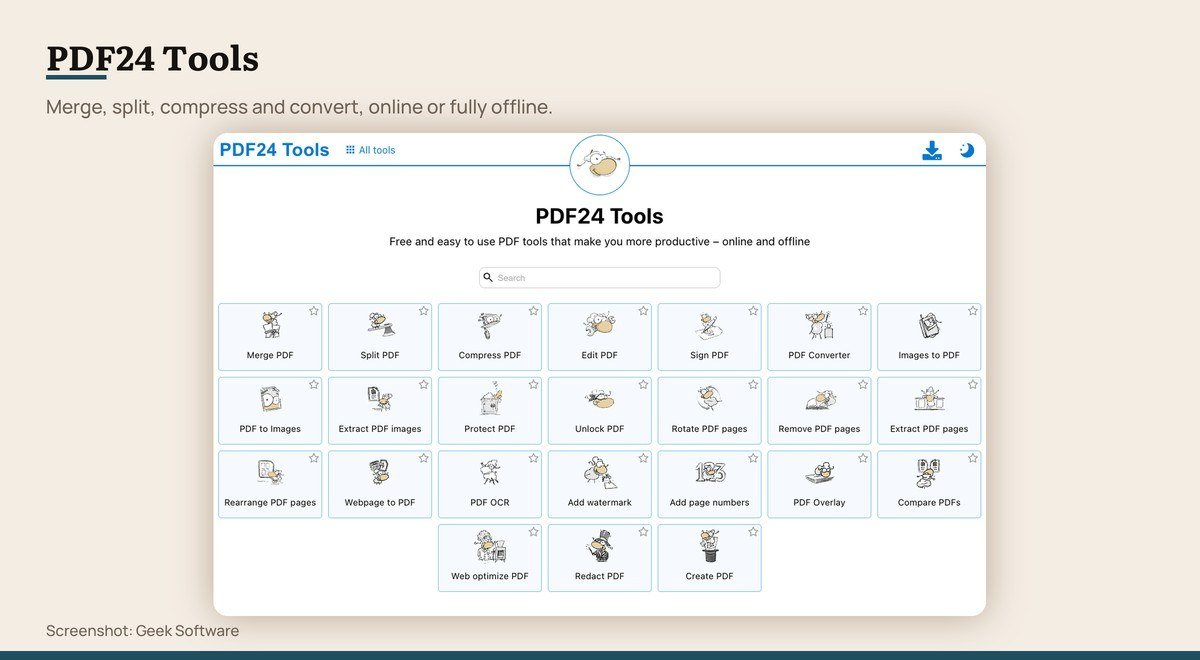Open the Rearrange PDF pages icon
The image size is (1200, 660).
point(270,473)
